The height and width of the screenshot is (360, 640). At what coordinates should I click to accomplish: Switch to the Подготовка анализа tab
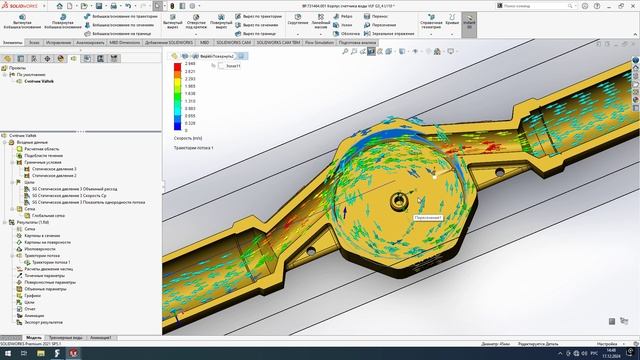tap(357, 42)
